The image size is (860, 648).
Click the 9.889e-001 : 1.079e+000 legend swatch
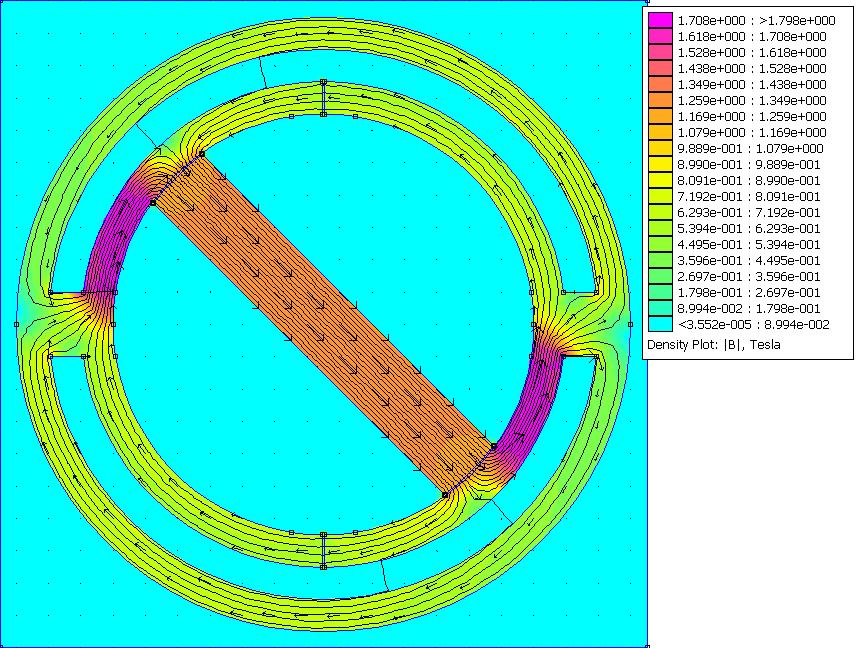pos(660,148)
